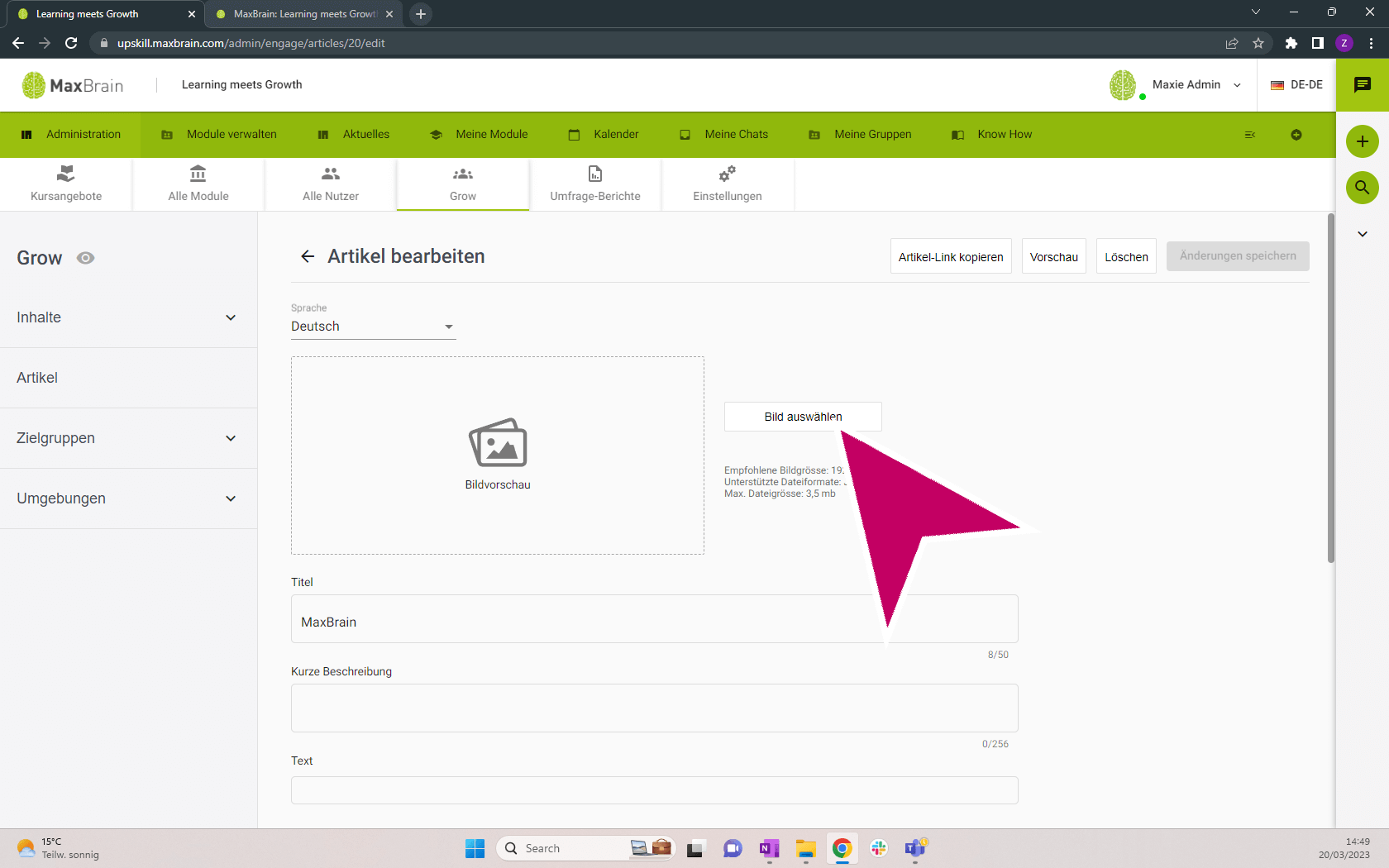The width and height of the screenshot is (1389, 868).
Task: Open Alle Nutzer section
Action: tap(331, 184)
